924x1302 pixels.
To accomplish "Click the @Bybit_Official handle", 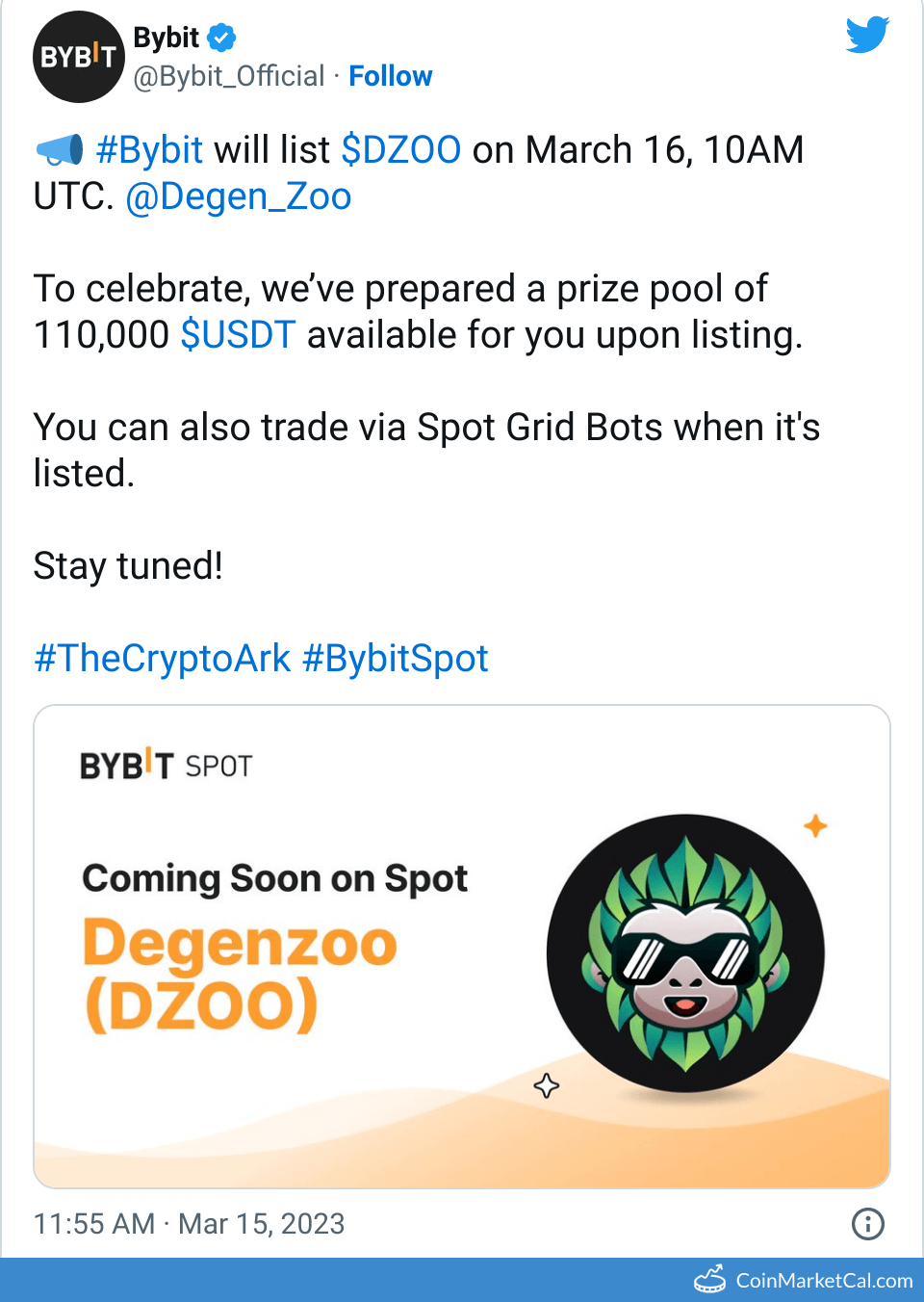I will tap(229, 76).
